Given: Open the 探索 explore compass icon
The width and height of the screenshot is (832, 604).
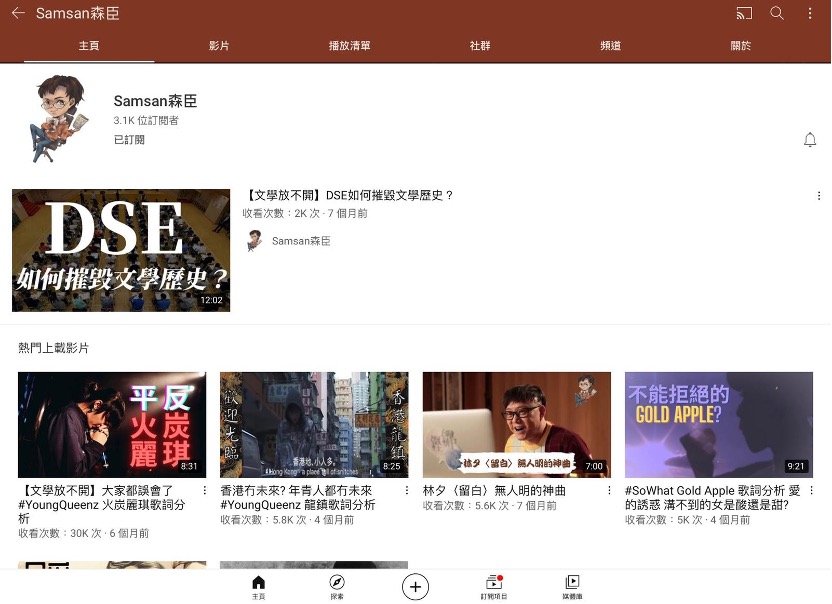Looking at the screenshot, I should coord(337,586).
